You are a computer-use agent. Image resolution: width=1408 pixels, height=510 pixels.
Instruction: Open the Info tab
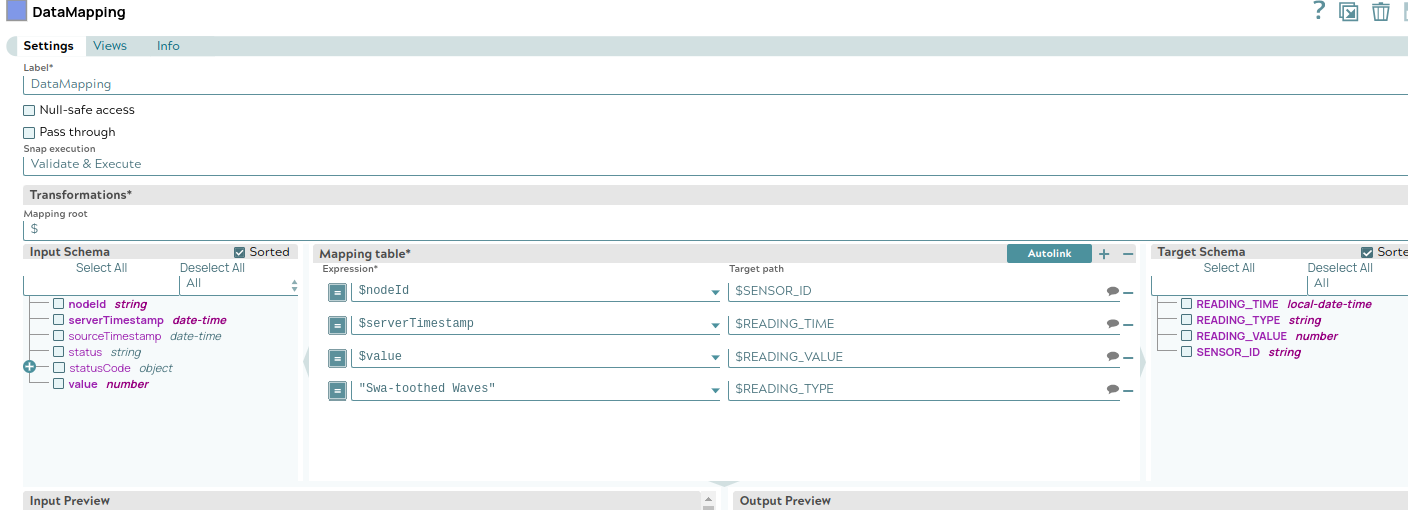168,46
